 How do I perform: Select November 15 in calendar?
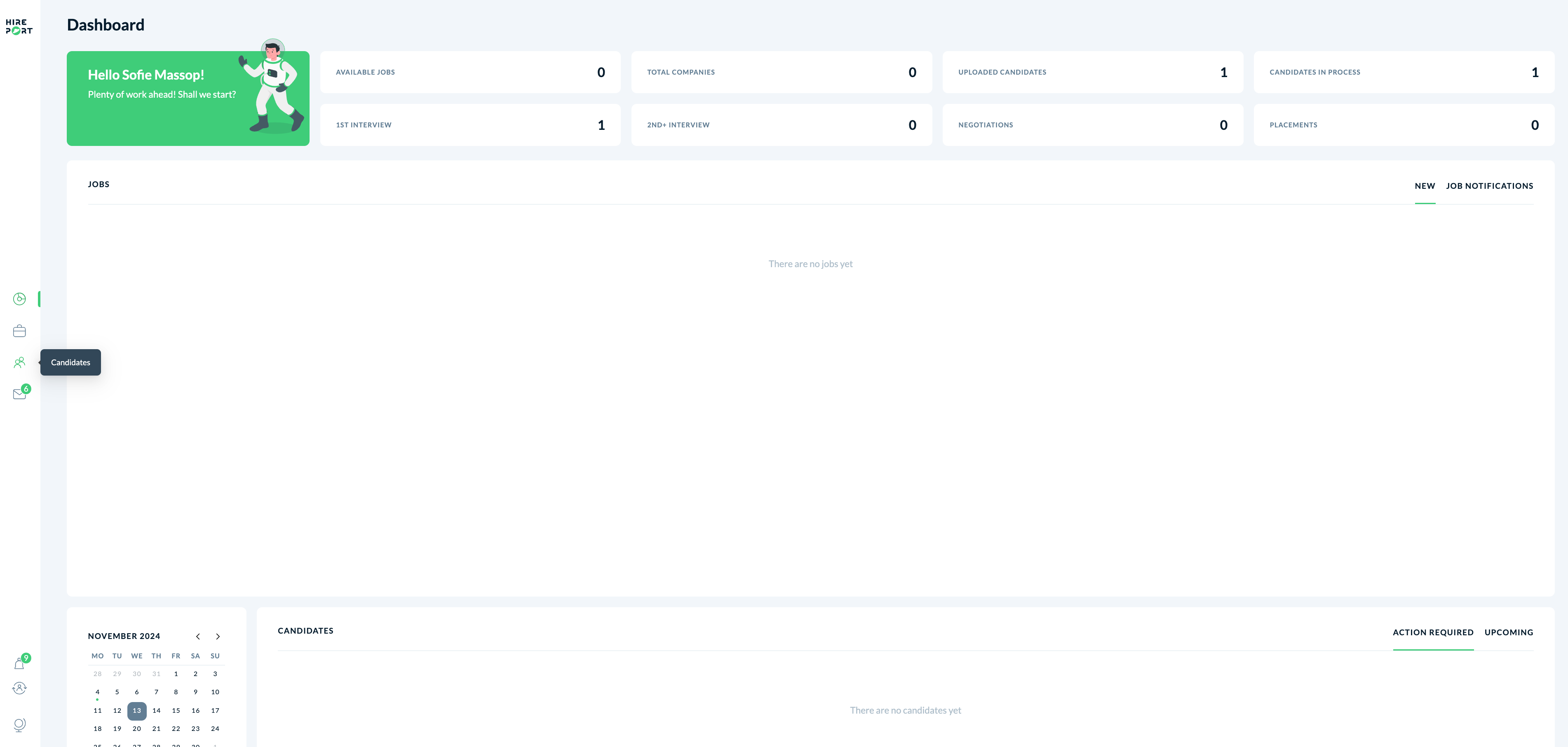tap(176, 710)
